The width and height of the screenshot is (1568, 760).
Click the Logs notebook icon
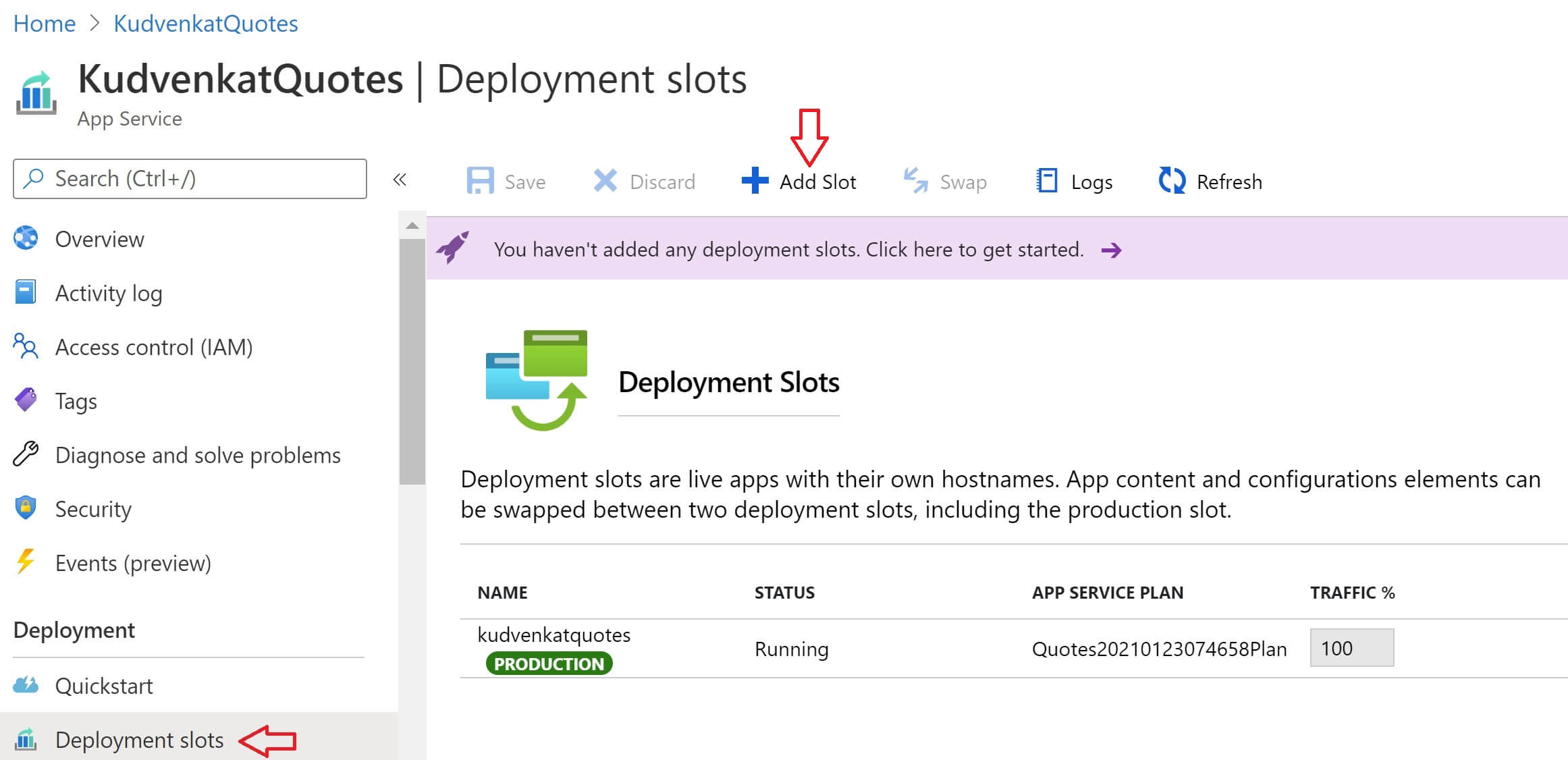(1047, 180)
